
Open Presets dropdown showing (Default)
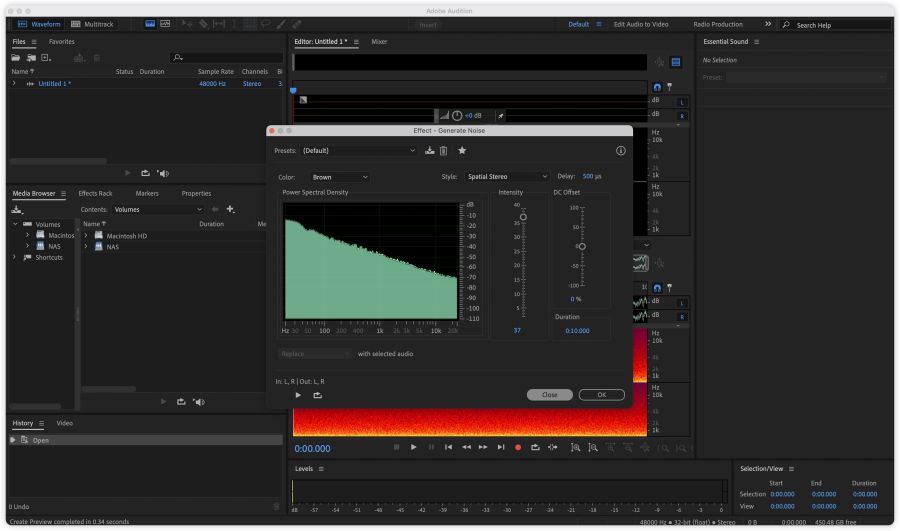pyautogui.click(x=359, y=150)
